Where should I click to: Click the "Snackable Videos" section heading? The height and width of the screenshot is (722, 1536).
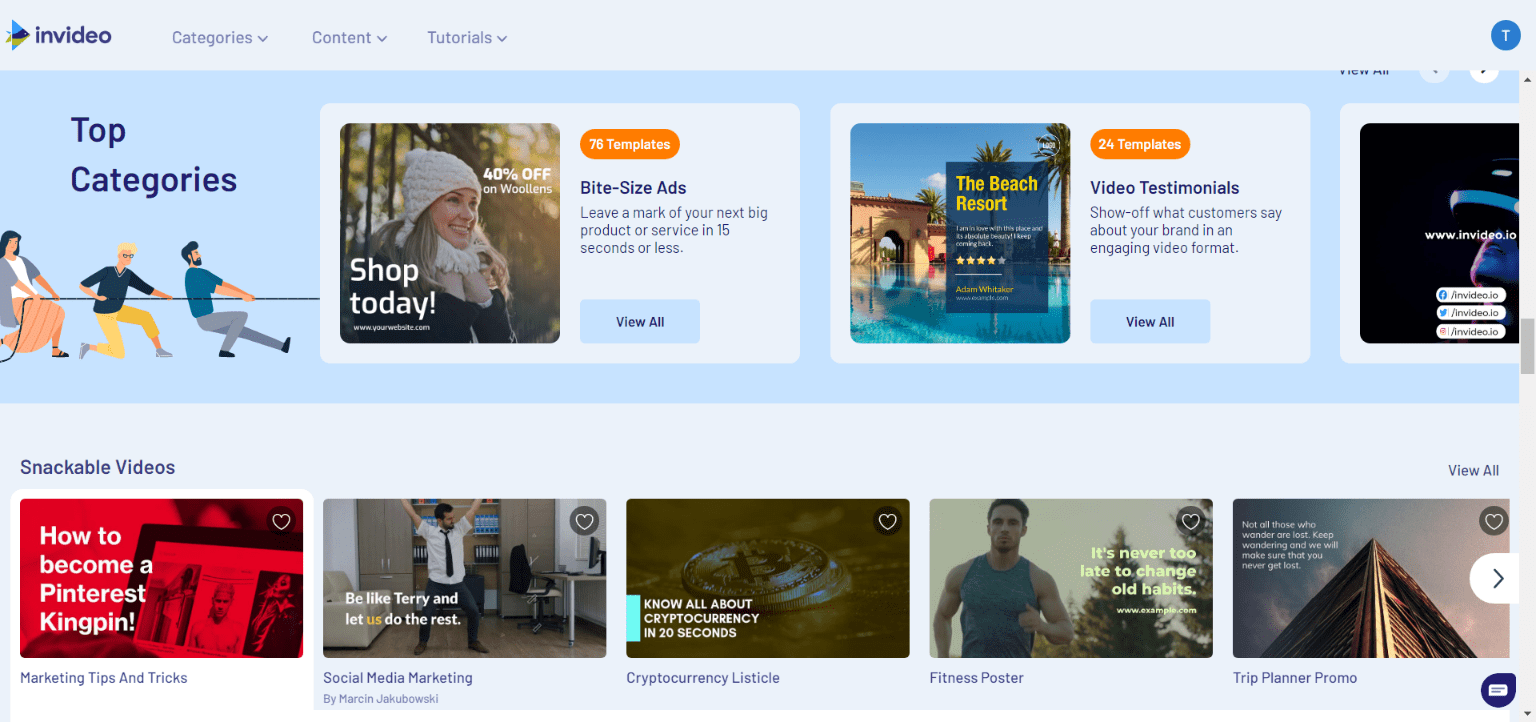pyautogui.click(x=97, y=467)
